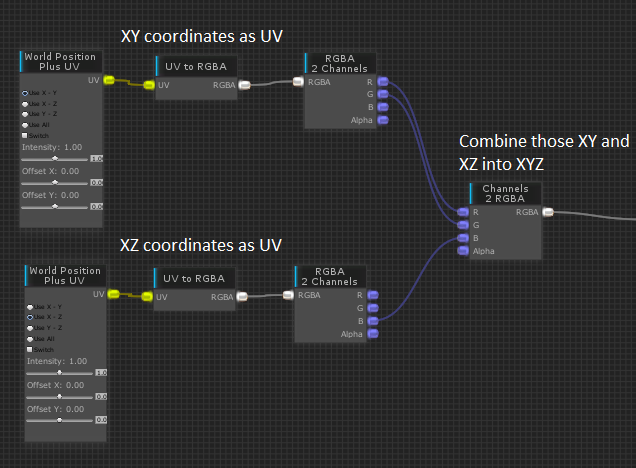
Task: Click the Alpha output port of top RGBA 2 Channels node
Action: click(383, 120)
